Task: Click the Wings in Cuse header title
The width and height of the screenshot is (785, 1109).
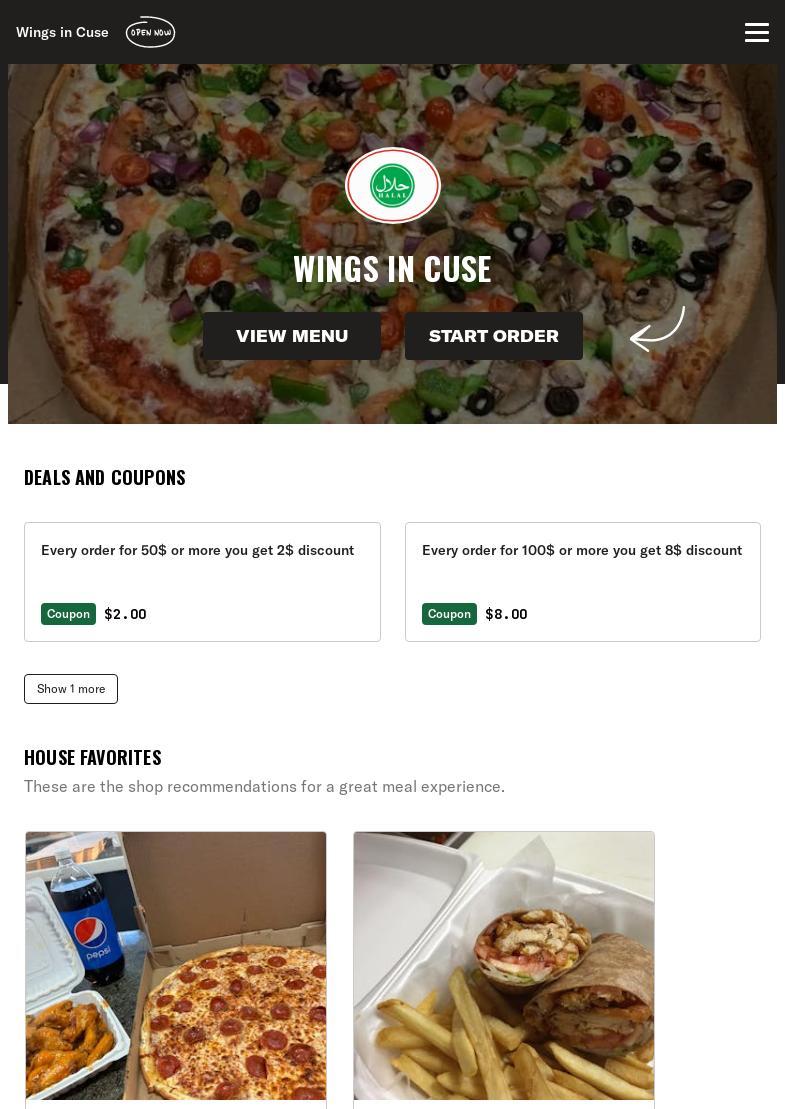Action: (62, 32)
